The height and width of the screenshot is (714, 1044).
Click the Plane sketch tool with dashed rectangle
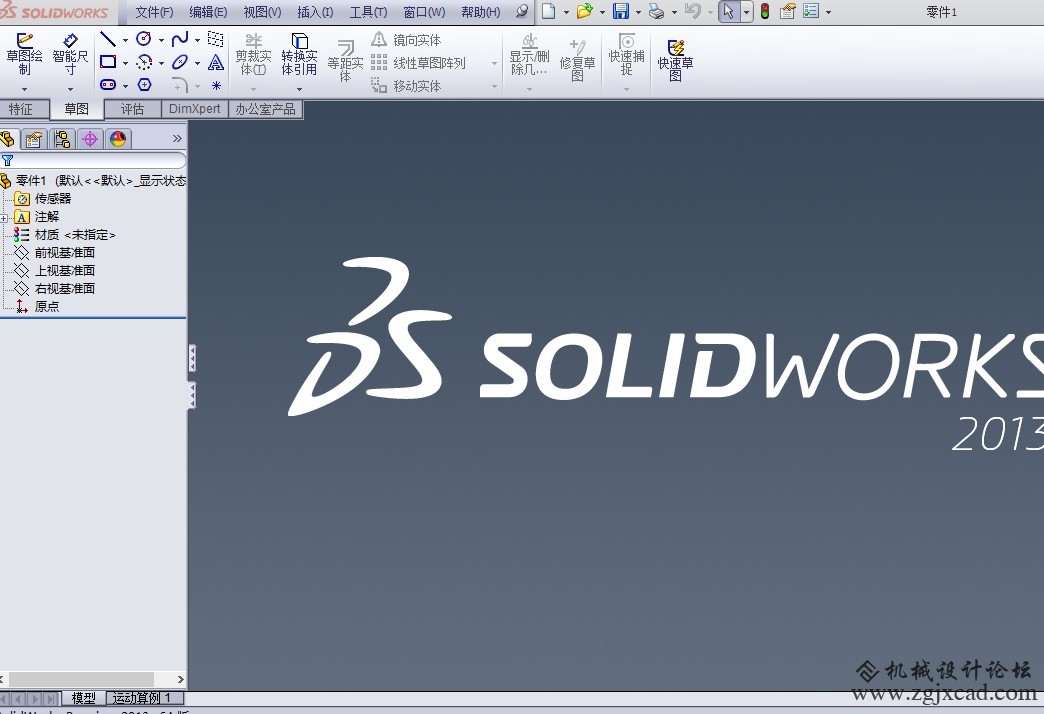pyautogui.click(x=216, y=39)
